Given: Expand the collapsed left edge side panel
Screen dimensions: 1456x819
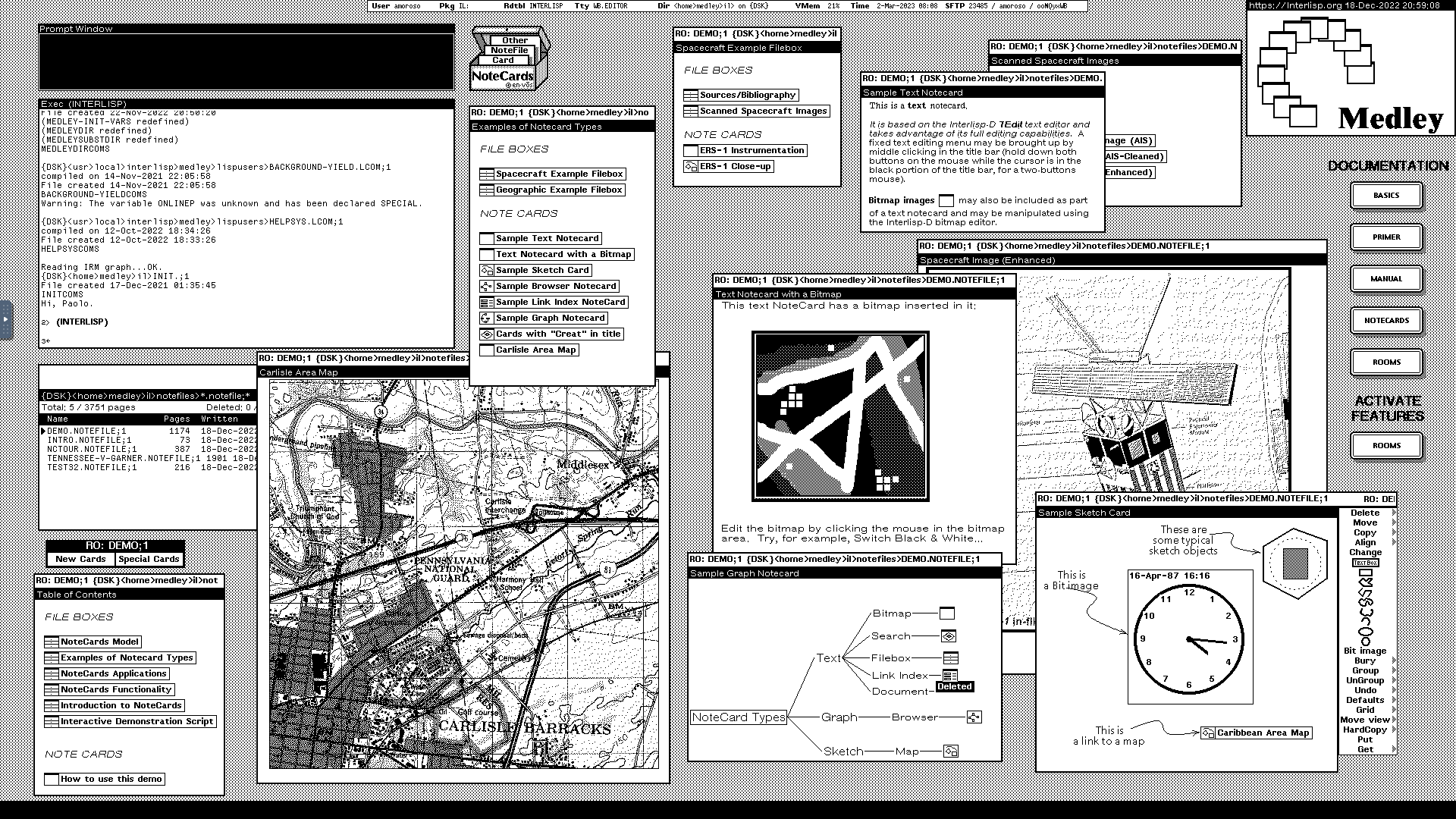Looking at the screenshot, I should [x=5, y=319].
